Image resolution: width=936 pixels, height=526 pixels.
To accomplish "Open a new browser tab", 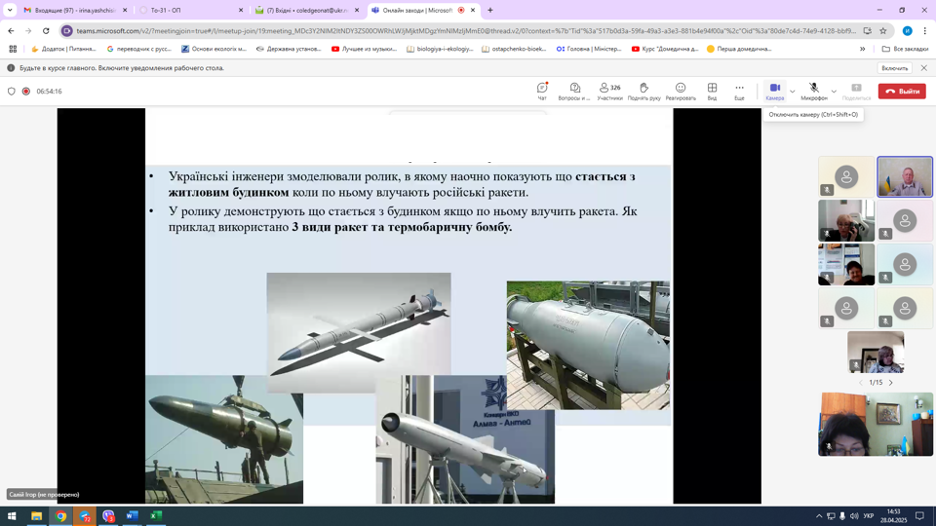I will coord(490,10).
